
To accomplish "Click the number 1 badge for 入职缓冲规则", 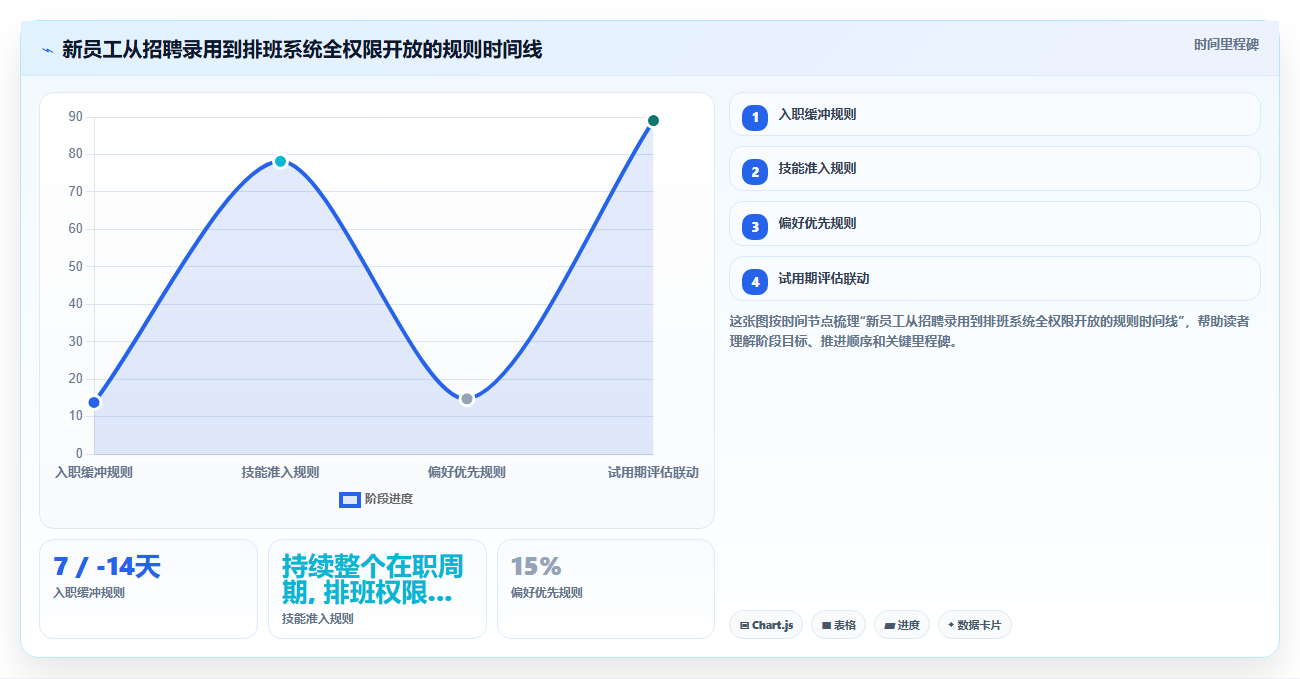I will point(755,118).
